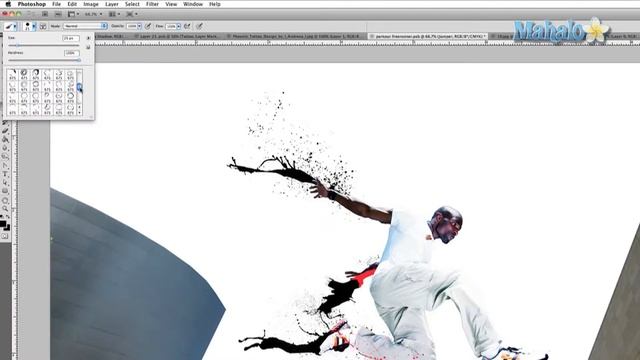Open the Arrange Documents dropdown
Screen dimensions: 640x360
point(115,14)
